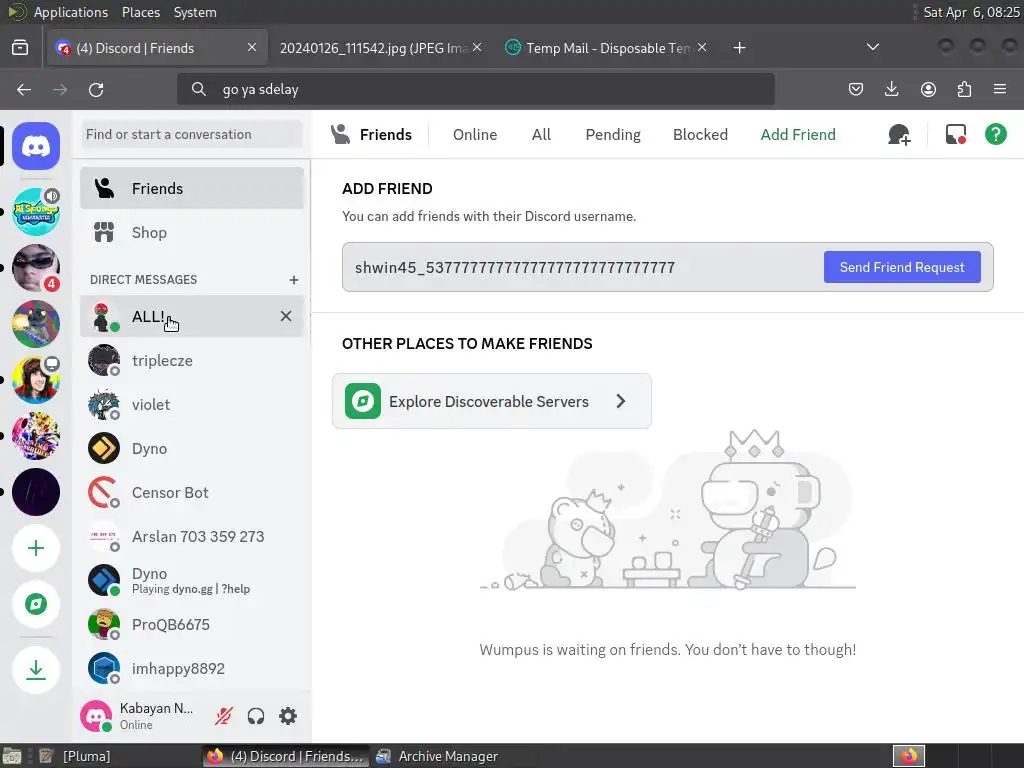
Task: Open Firefox account icon in toolbar
Action: click(928, 89)
